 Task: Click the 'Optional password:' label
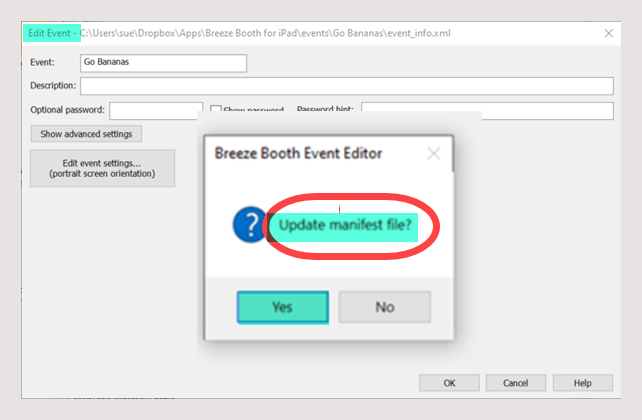[x=68, y=110]
